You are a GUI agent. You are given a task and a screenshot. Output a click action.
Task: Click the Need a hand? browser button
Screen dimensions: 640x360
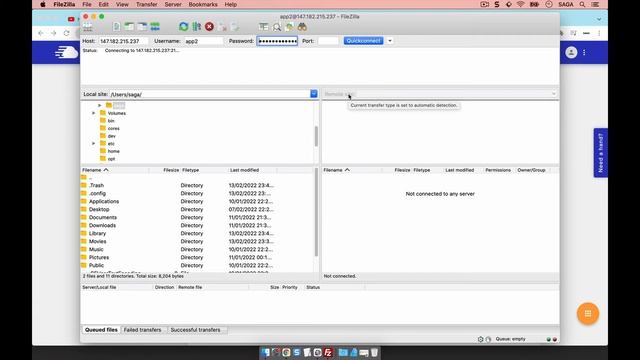600,153
